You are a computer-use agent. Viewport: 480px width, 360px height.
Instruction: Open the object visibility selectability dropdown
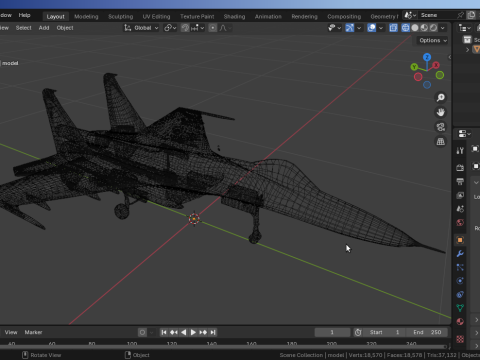[x=334, y=28]
